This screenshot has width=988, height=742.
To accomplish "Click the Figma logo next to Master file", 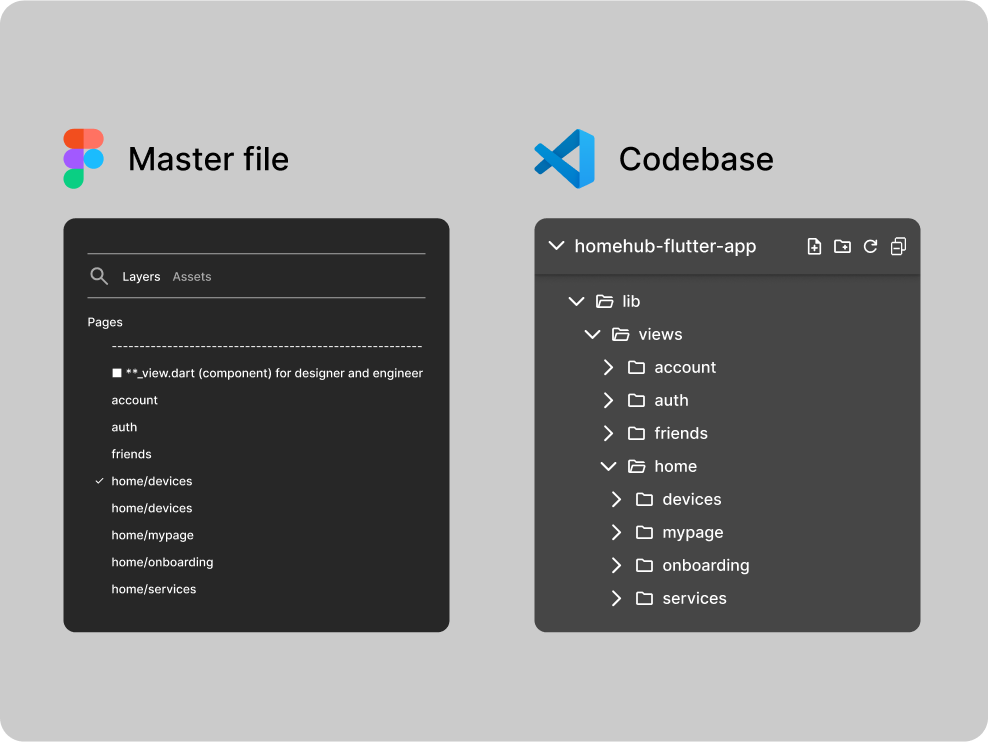I will tap(82, 158).
